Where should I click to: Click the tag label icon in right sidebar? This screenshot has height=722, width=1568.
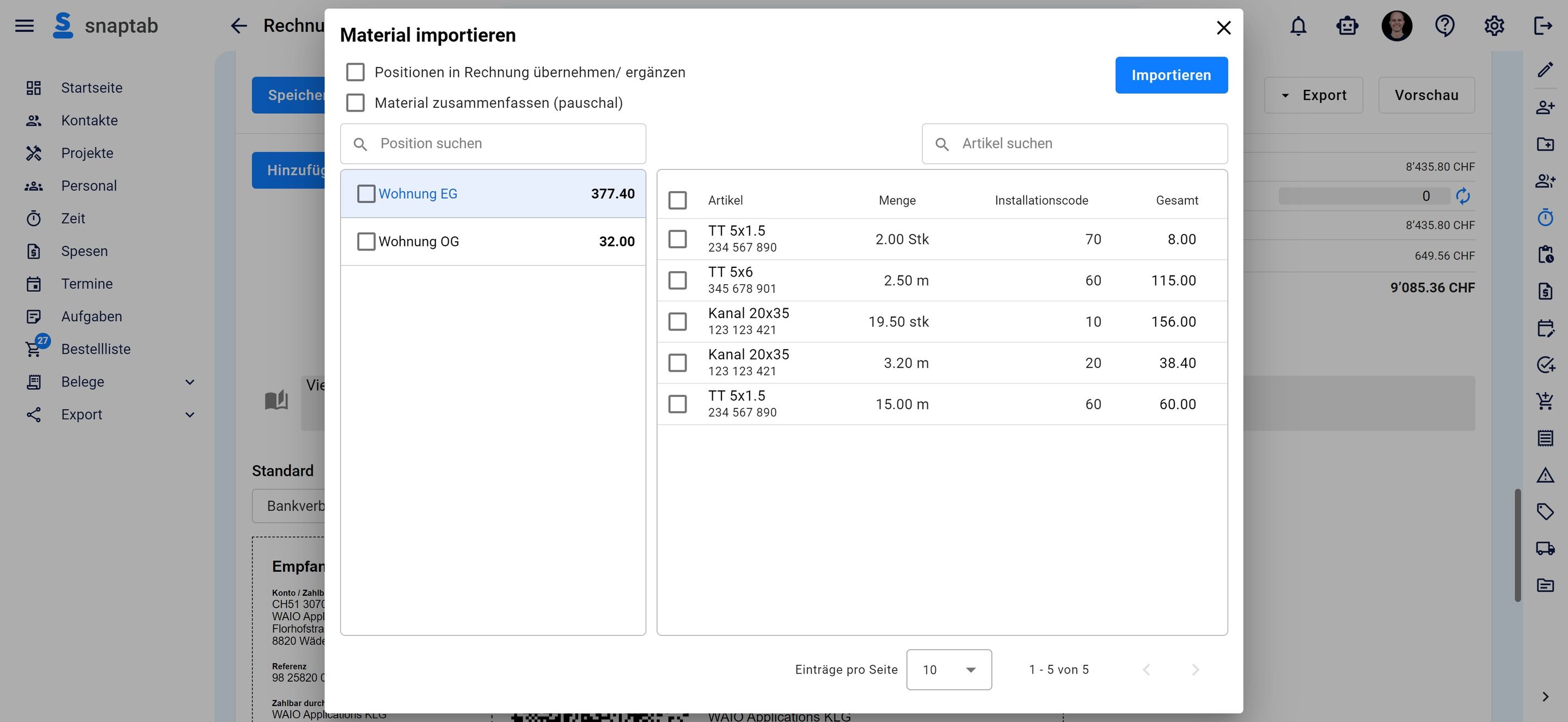pyautogui.click(x=1545, y=511)
